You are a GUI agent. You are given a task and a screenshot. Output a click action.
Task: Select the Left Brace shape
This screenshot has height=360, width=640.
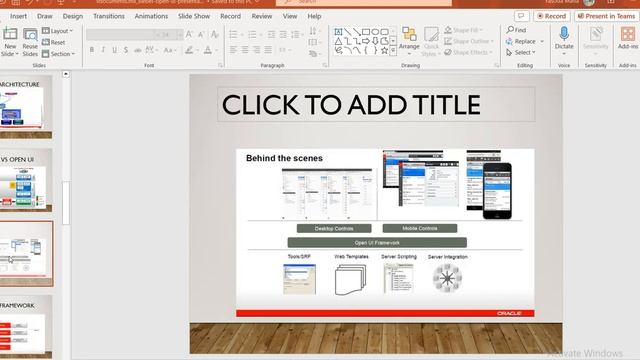pos(366,51)
